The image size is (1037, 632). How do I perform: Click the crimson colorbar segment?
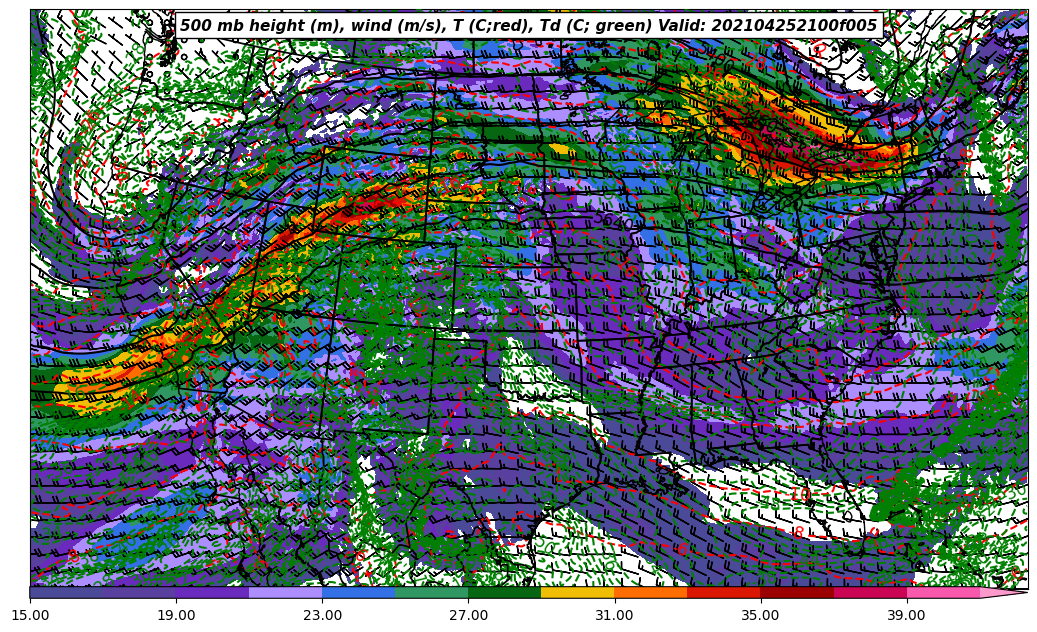click(x=869, y=592)
